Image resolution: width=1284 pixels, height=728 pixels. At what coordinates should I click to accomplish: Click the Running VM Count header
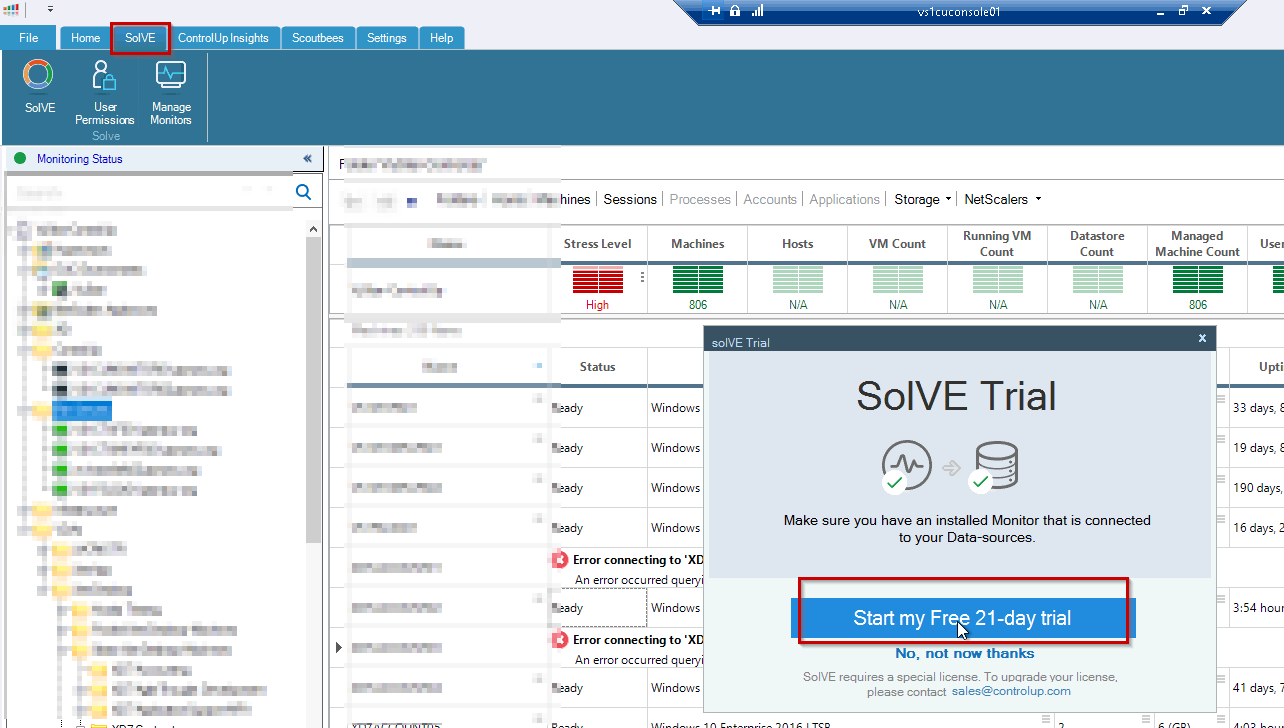998,244
